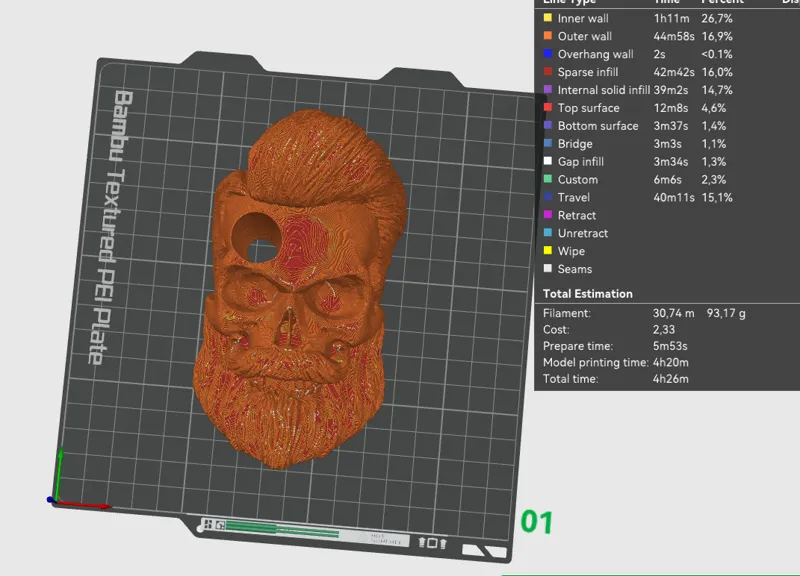This screenshot has height=576, width=800.
Task: Hide Internal solid infill line type
Action: click(x=547, y=89)
